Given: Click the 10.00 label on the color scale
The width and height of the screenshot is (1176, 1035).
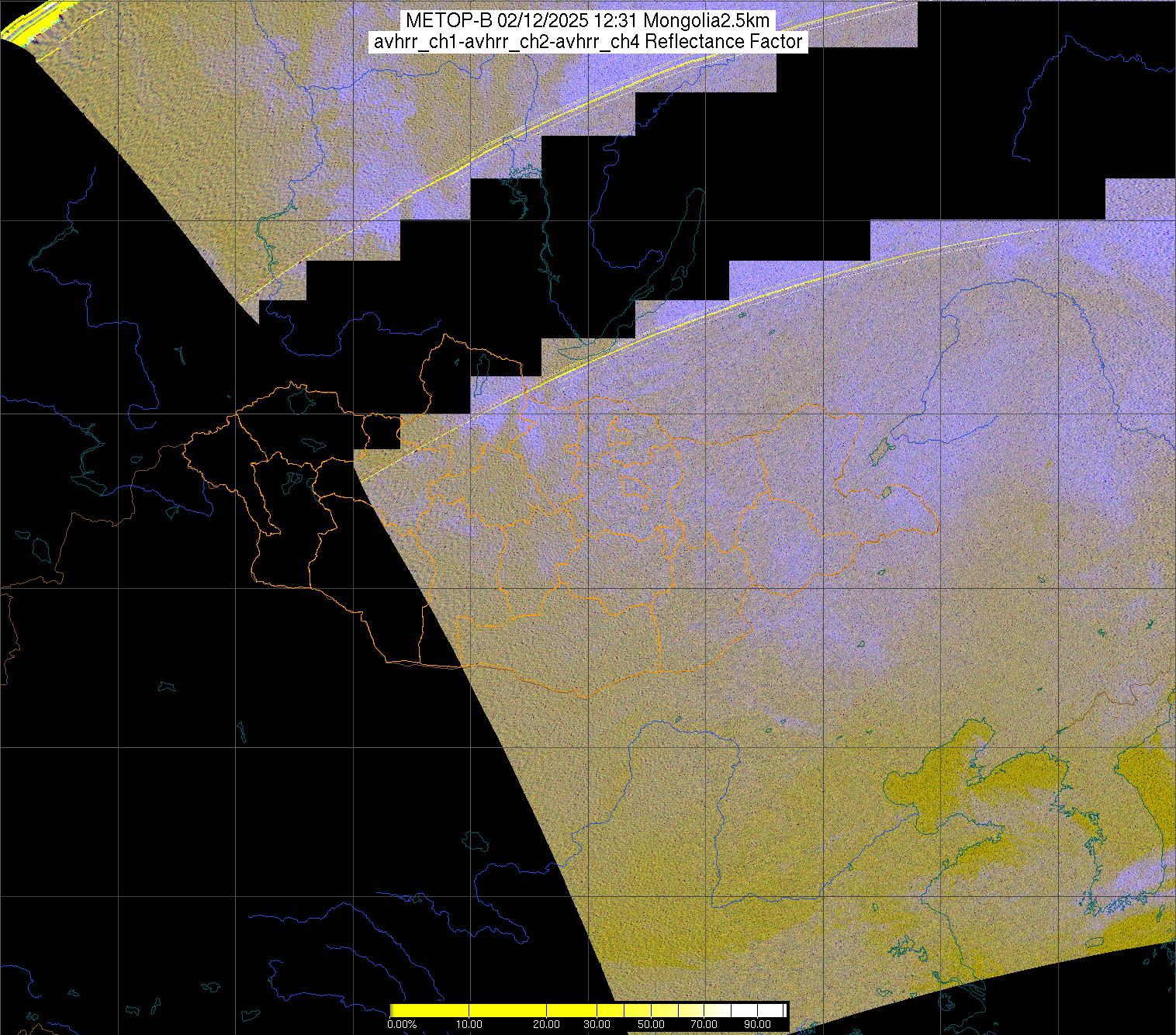Looking at the screenshot, I should 471,1024.
